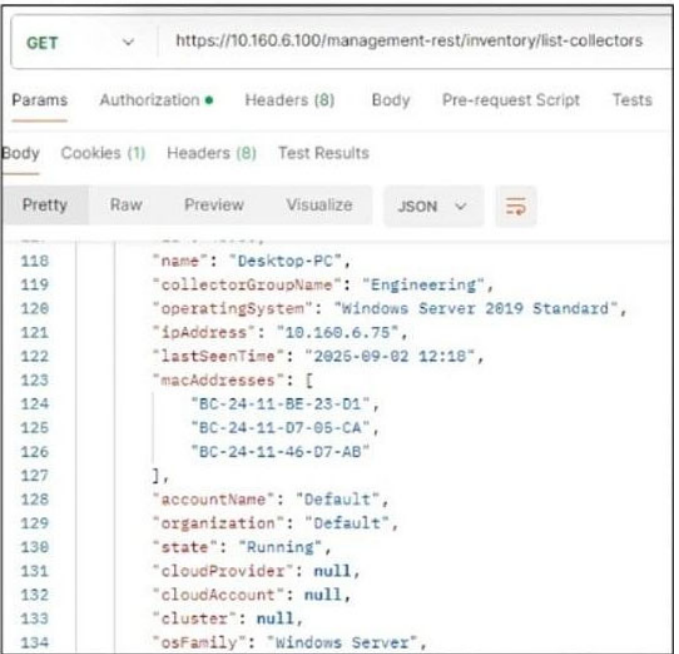The height and width of the screenshot is (654, 679).
Task: Open response Headers (8) tab
Action: click(212, 153)
